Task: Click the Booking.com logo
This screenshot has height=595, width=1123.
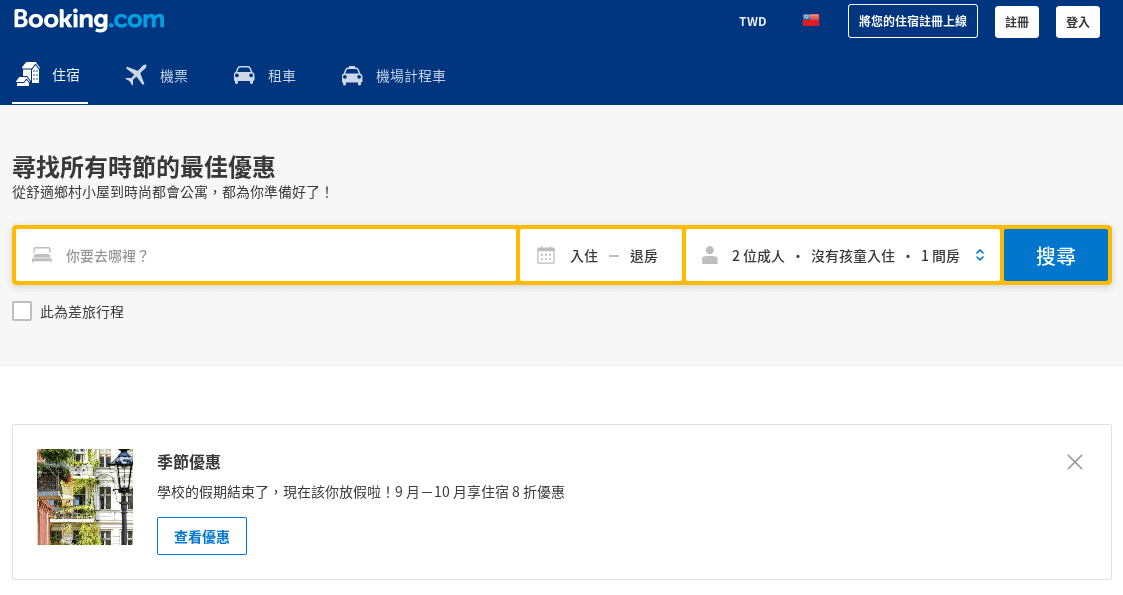Action: pyautogui.click(x=87, y=19)
